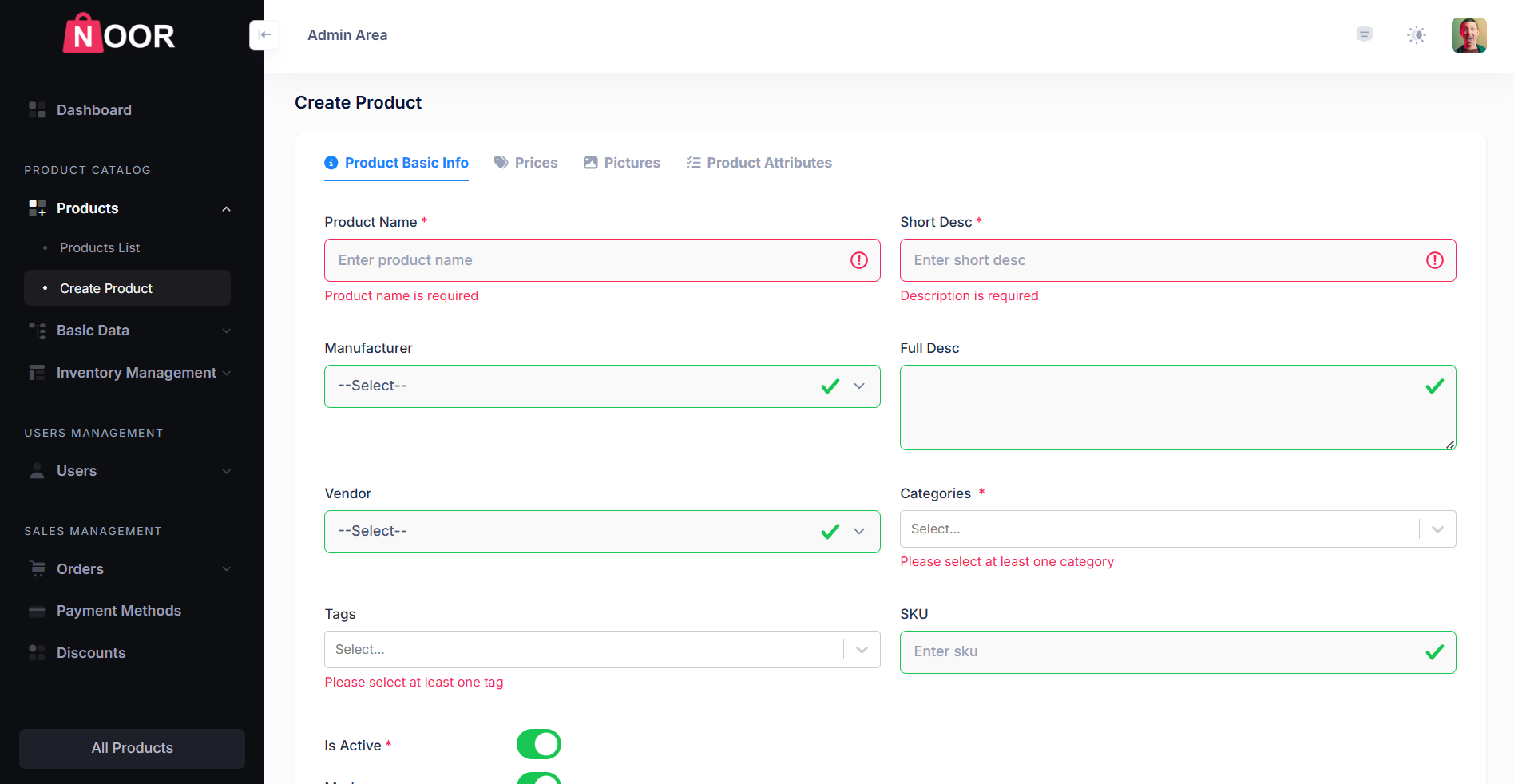Screen dimensions: 1514x784
Task: Open the Products List link
Action: coord(100,248)
